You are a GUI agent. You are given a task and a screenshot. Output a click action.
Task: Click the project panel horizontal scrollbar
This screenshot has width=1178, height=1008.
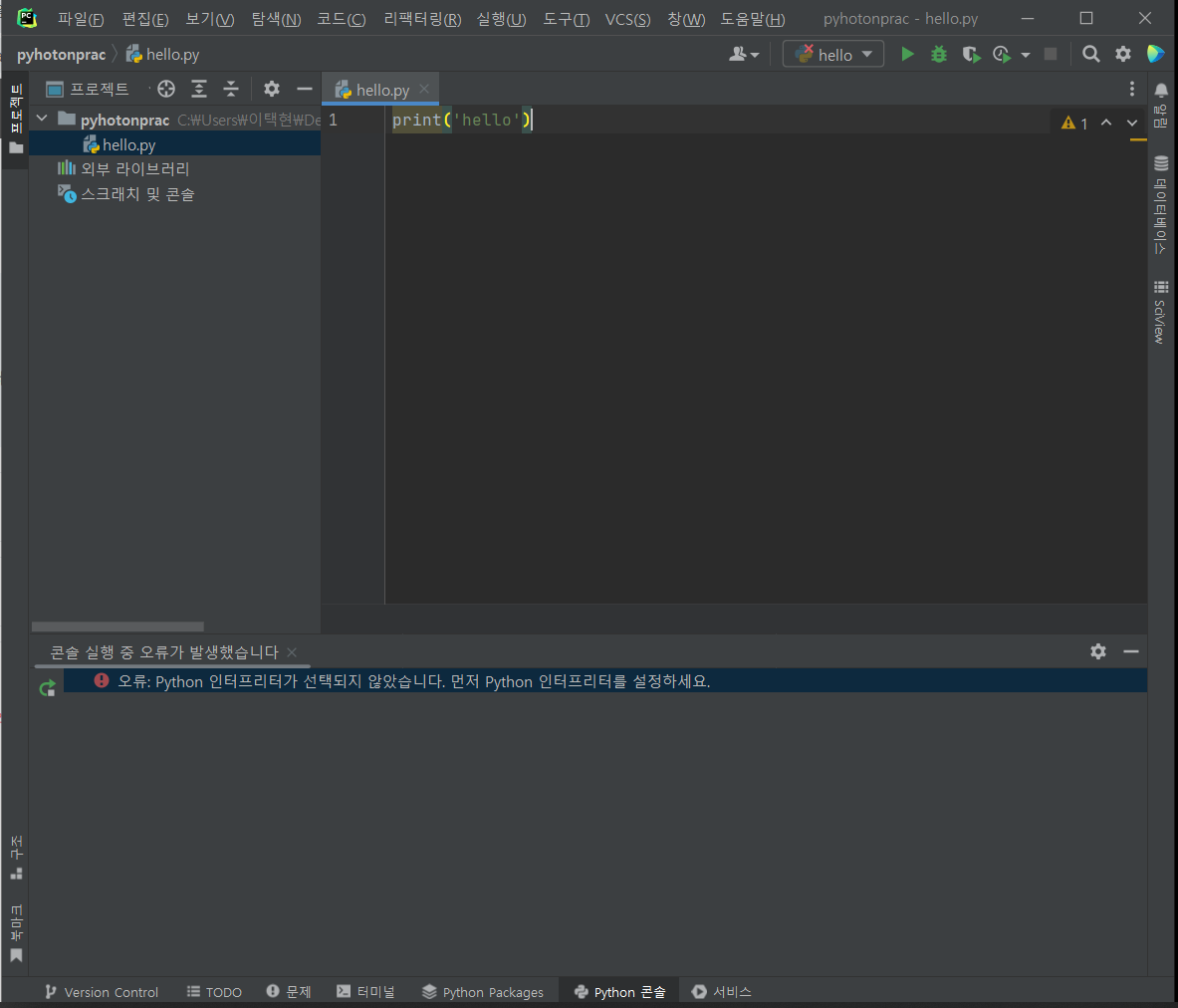118,627
